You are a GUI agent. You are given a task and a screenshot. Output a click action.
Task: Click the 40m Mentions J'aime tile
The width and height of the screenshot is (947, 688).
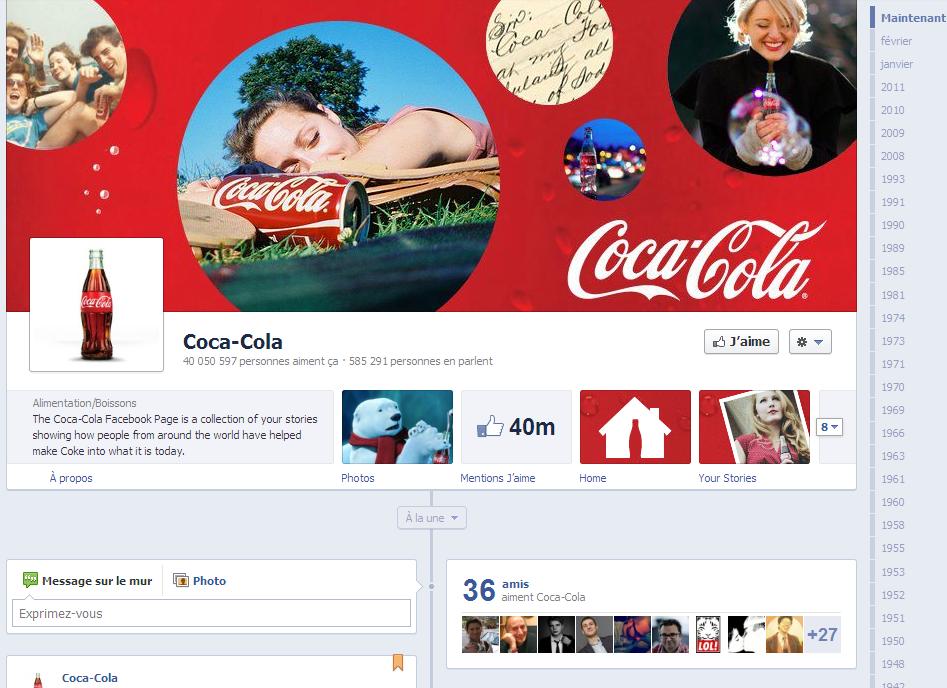coord(516,427)
